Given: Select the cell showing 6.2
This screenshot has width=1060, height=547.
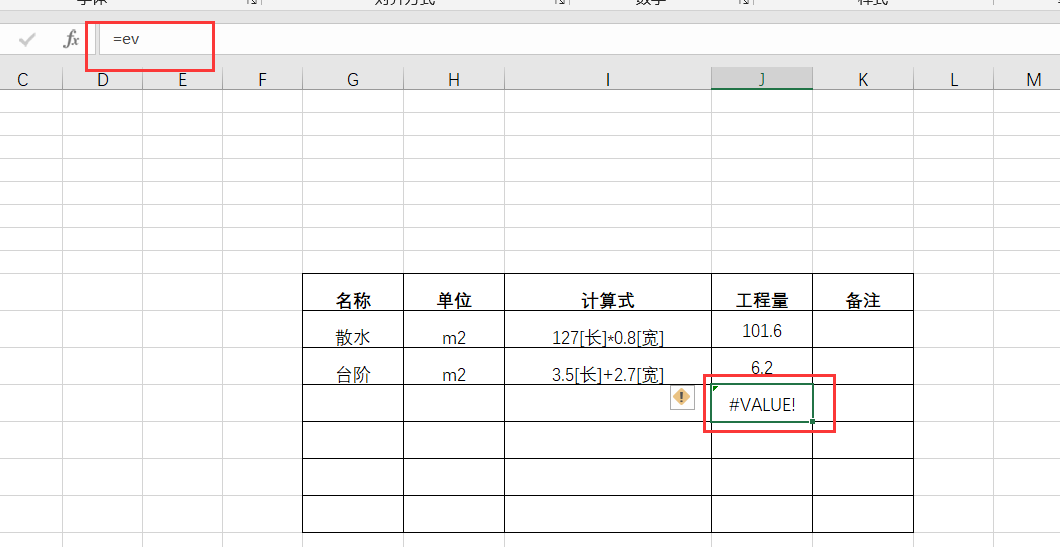Looking at the screenshot, I should 762,367.
